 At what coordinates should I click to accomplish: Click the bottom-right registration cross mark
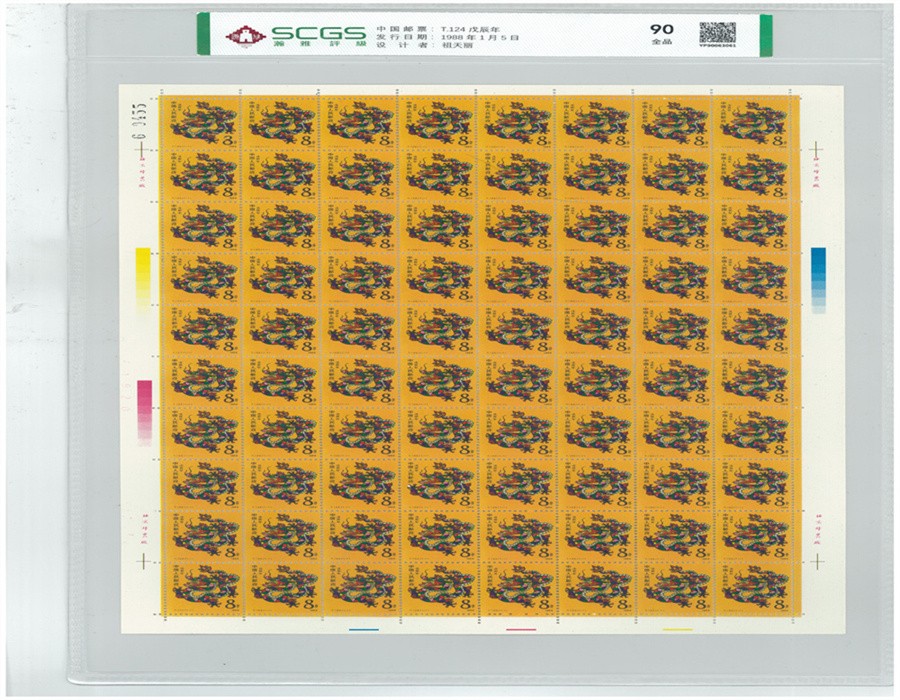pos(817,562)
